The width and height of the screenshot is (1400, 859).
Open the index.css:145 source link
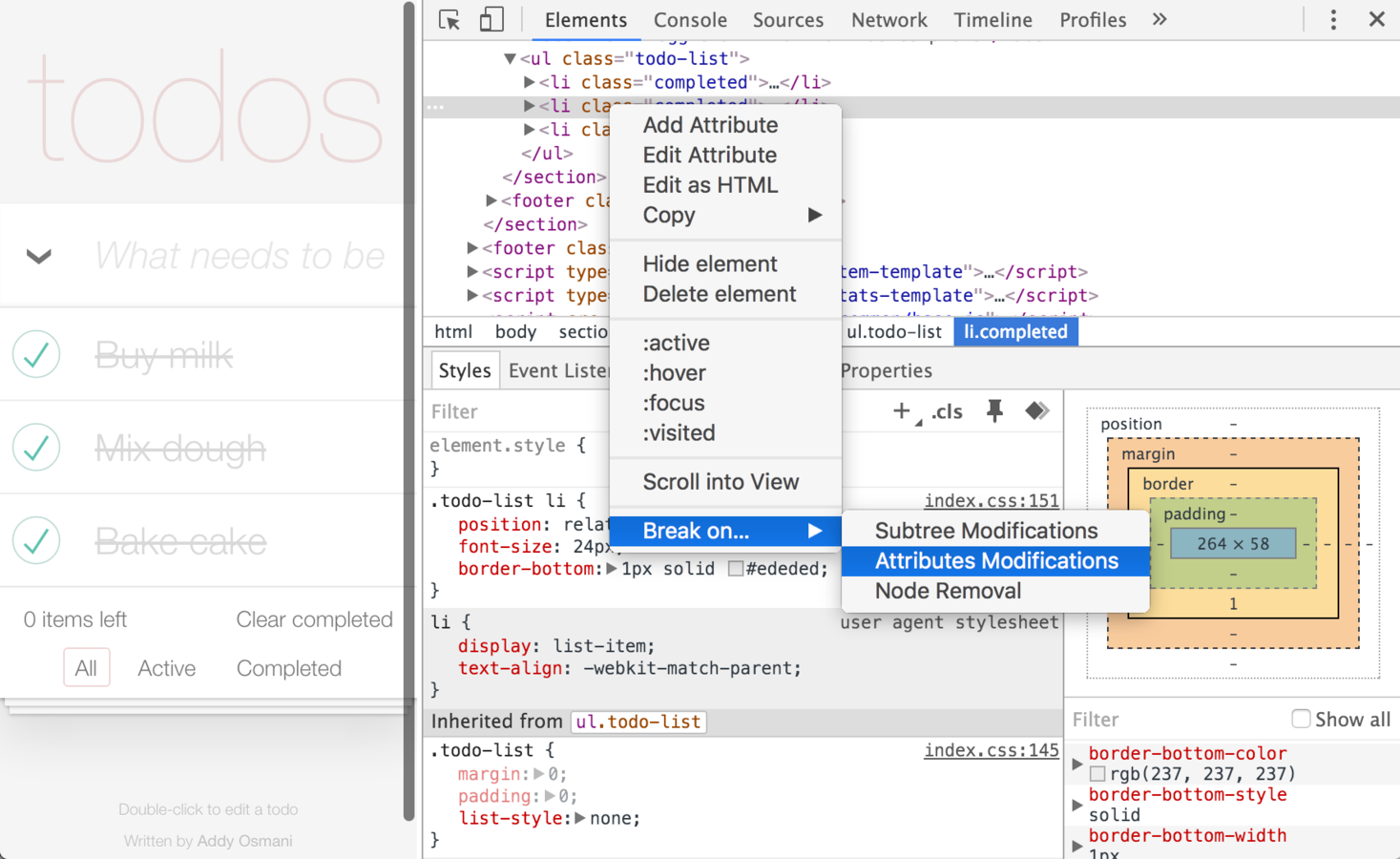pos(991,751)
